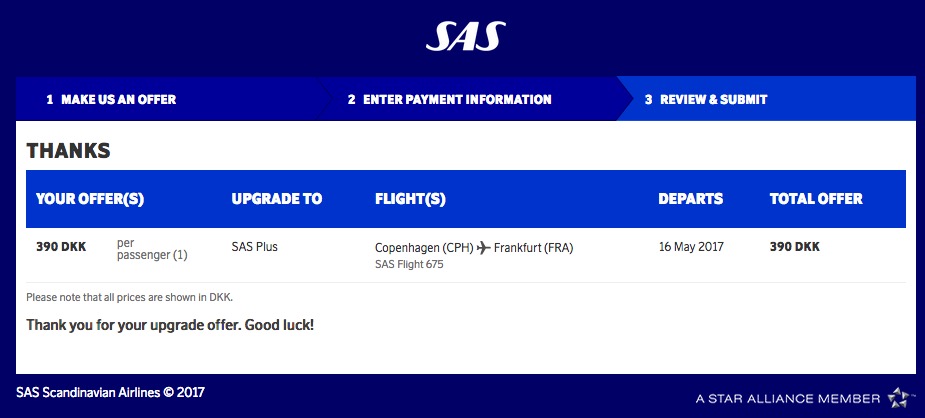Click the SAS logo at top
Image resolution: width=925 pixels, height=418 pixels.
465,37
